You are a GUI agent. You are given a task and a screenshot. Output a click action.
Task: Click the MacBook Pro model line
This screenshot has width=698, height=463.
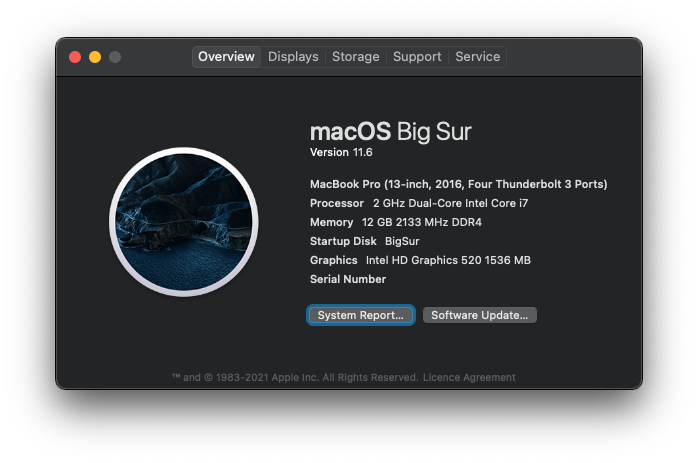459,184
